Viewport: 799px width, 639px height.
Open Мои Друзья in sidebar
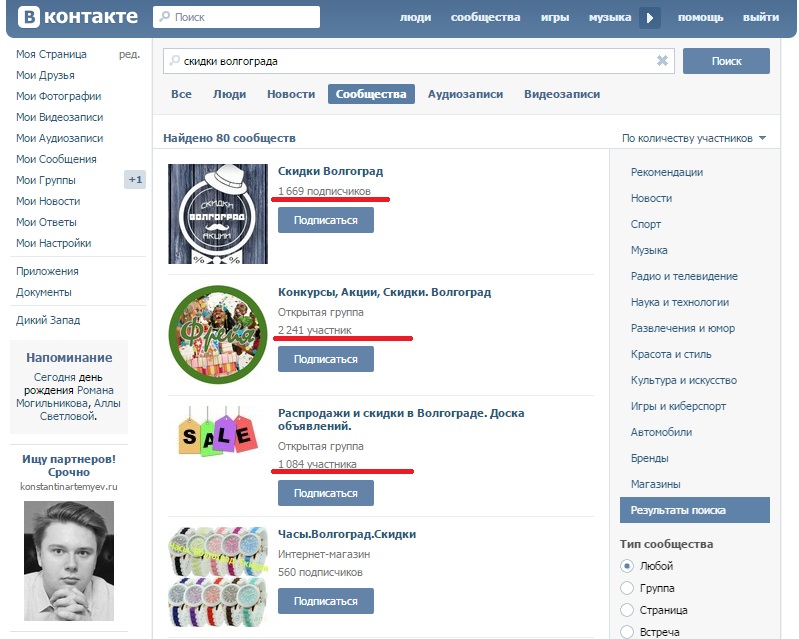tap(45, 75)
